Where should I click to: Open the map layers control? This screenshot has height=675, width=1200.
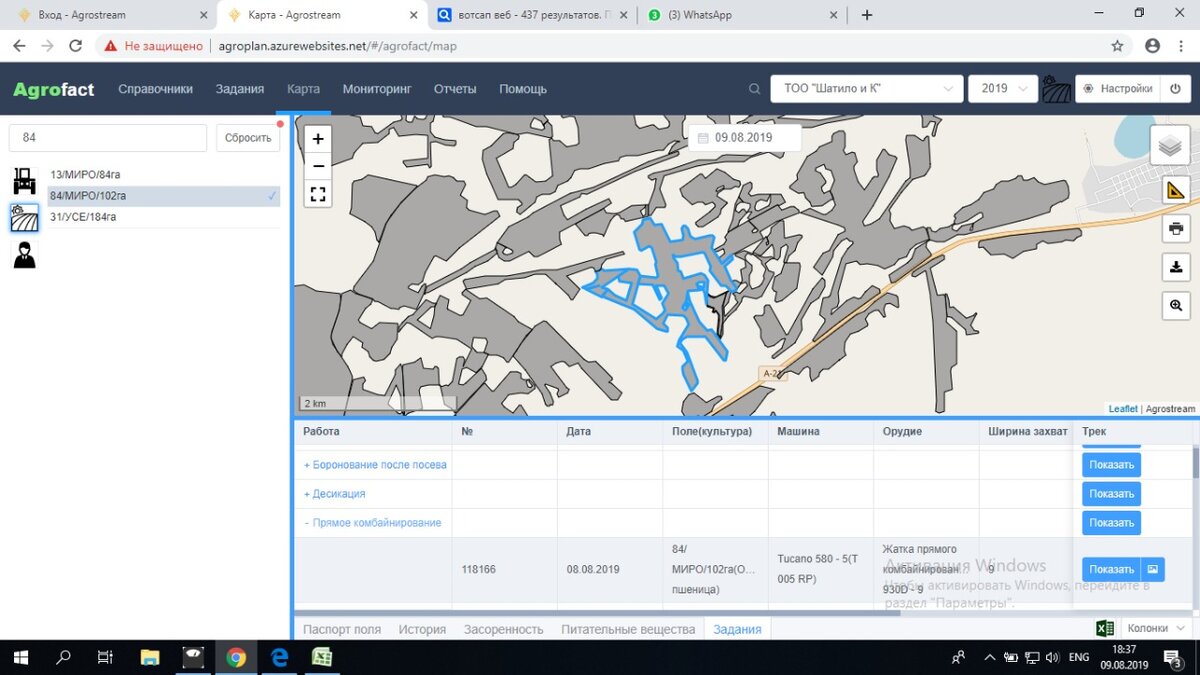pos(1169,146)
